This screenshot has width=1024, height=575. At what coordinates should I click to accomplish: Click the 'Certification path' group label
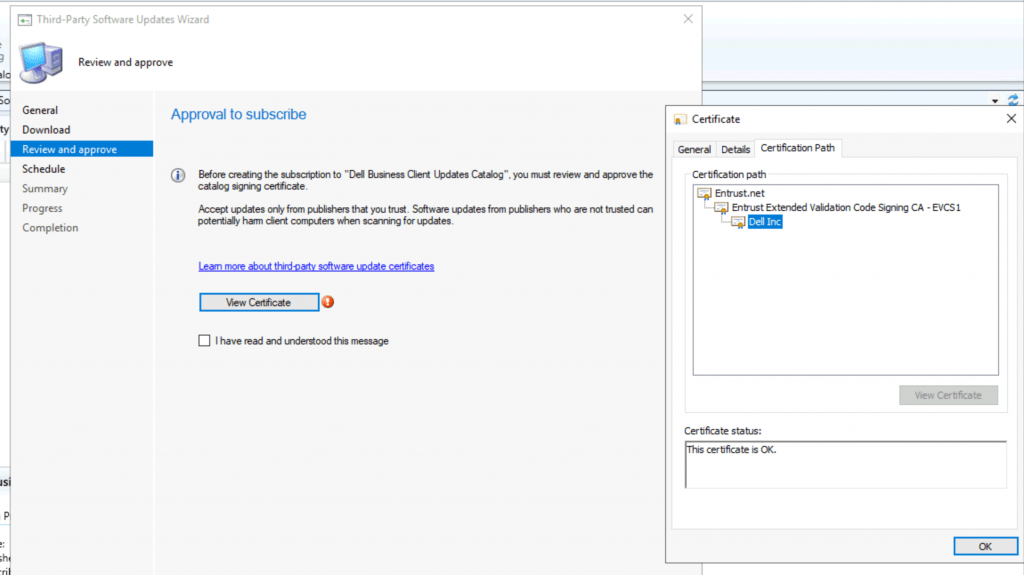[x=729, y=174]
